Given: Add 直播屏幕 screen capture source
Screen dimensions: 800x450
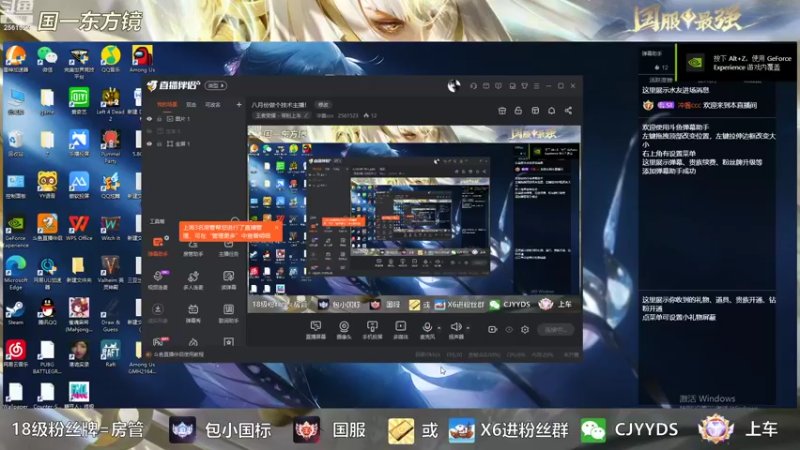Looking at the screenshot, I should point(316,330).
